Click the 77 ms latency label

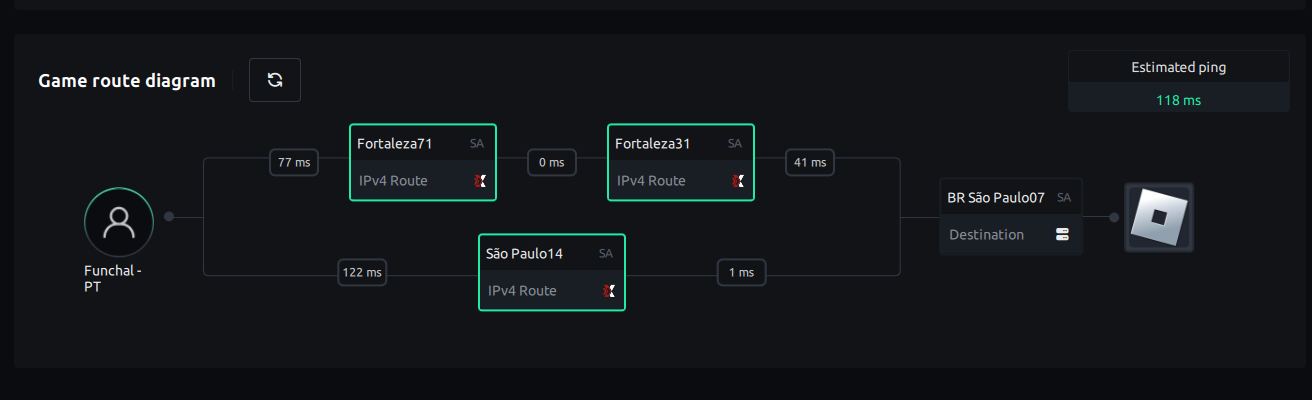pyautogui.click(x=294, y=162)
